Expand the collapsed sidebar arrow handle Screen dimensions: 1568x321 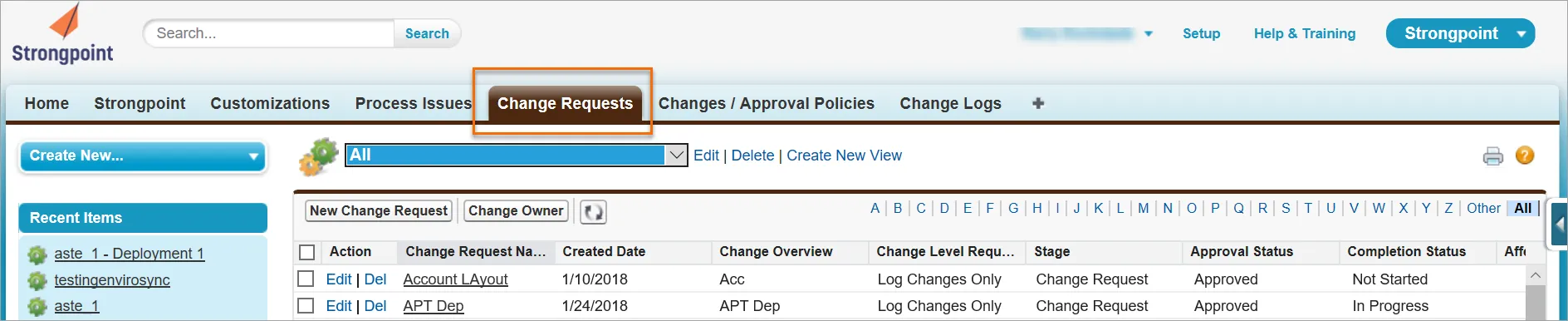[x=1559, y=225]
